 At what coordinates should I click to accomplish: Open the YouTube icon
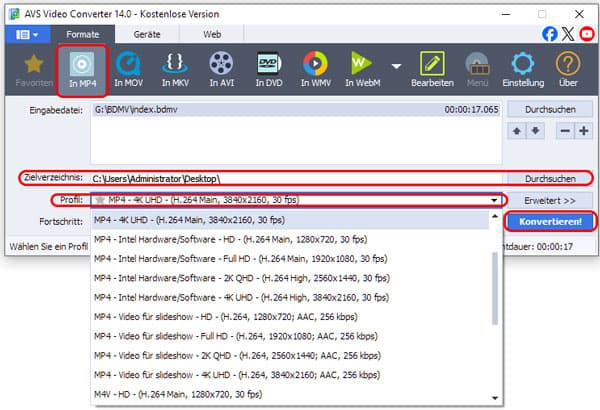click(587, 34)
